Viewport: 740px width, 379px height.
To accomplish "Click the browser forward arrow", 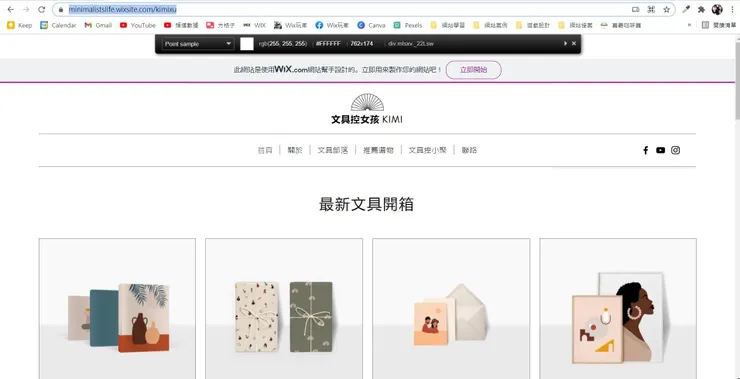I will click(x=26, y=9).
